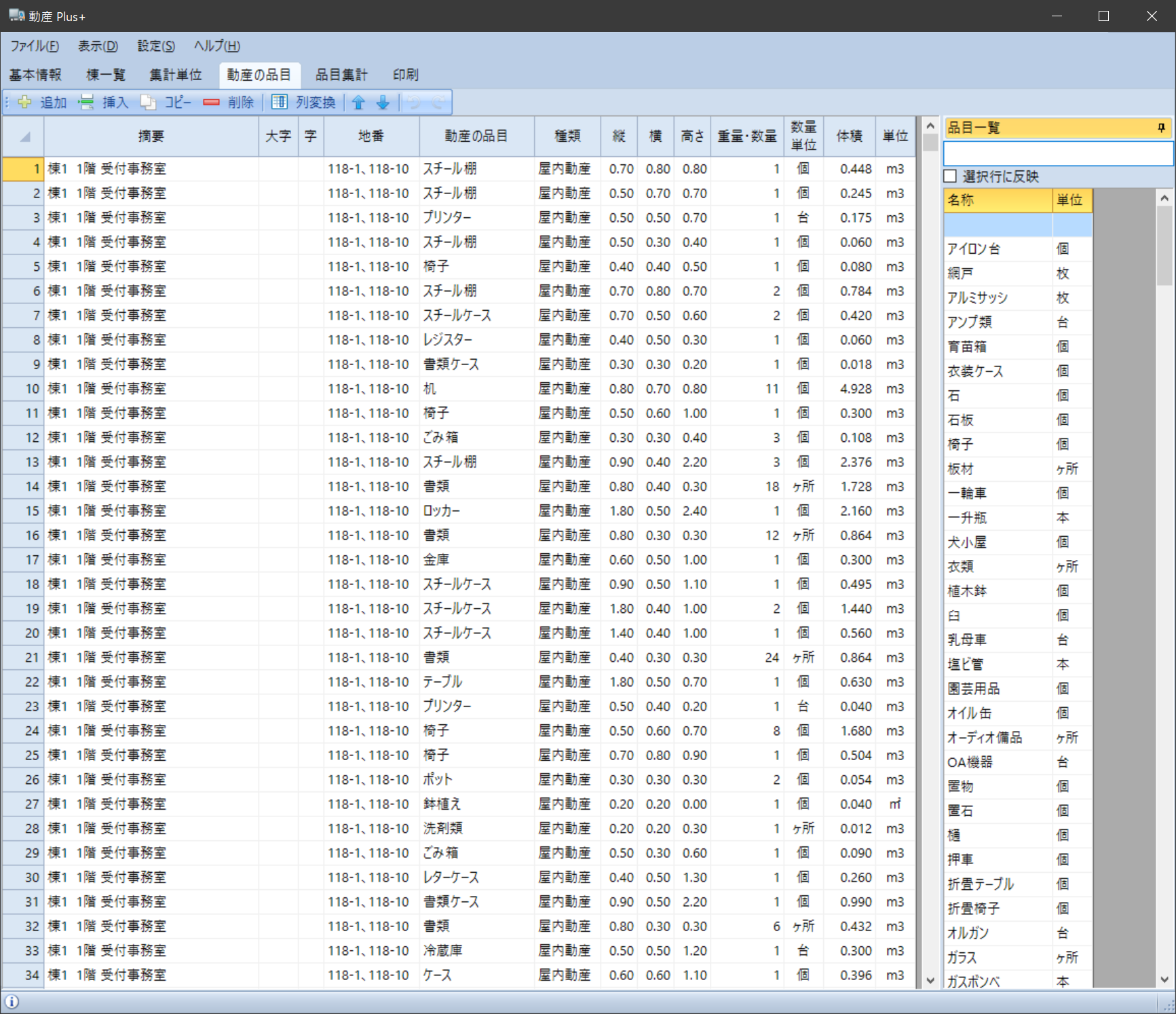Select 折畳テーブル in item list
Viewport: 1176px width, 1014px height.
point(998,884)
